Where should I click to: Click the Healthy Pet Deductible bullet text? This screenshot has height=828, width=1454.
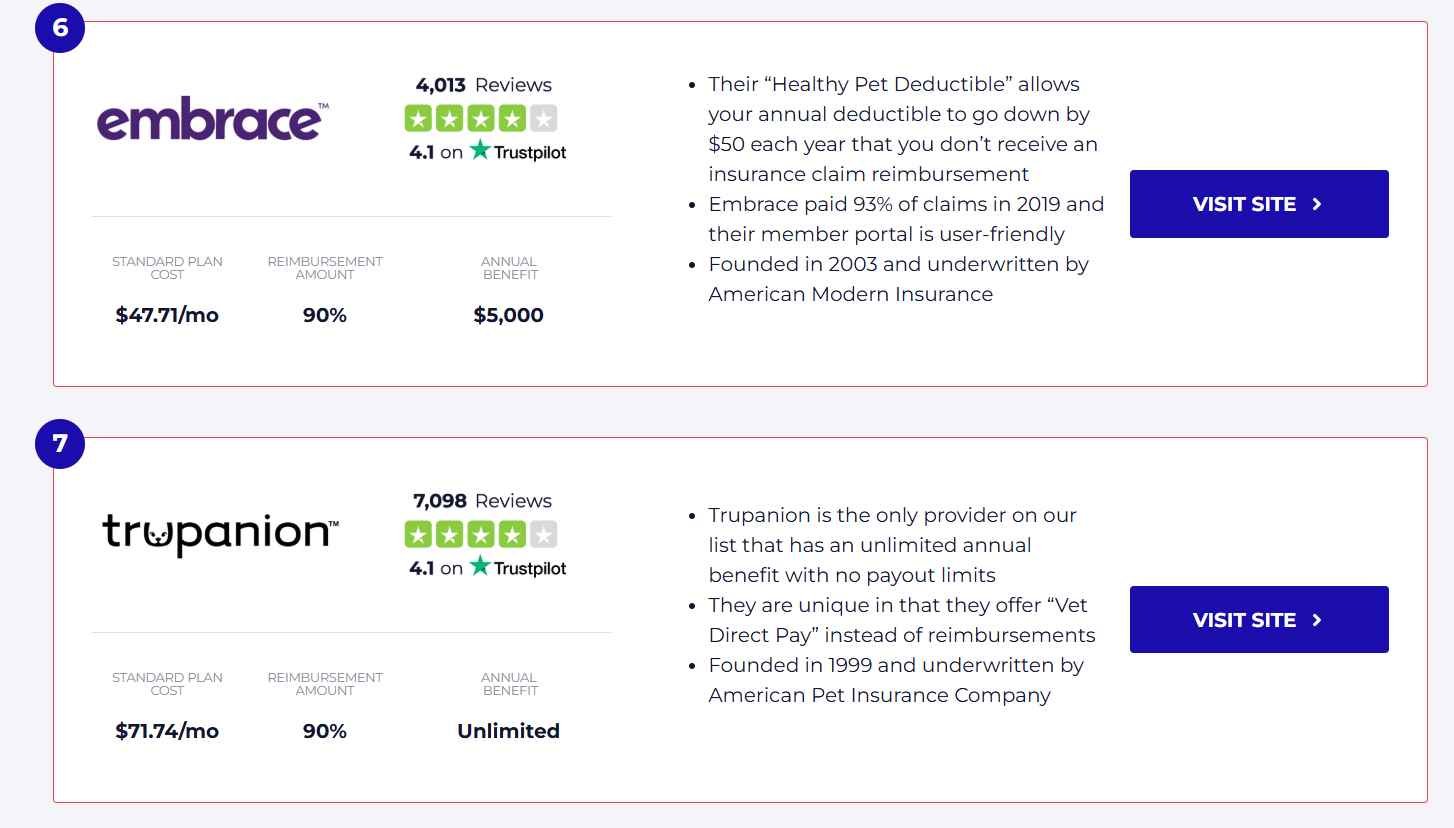point(903,129)
